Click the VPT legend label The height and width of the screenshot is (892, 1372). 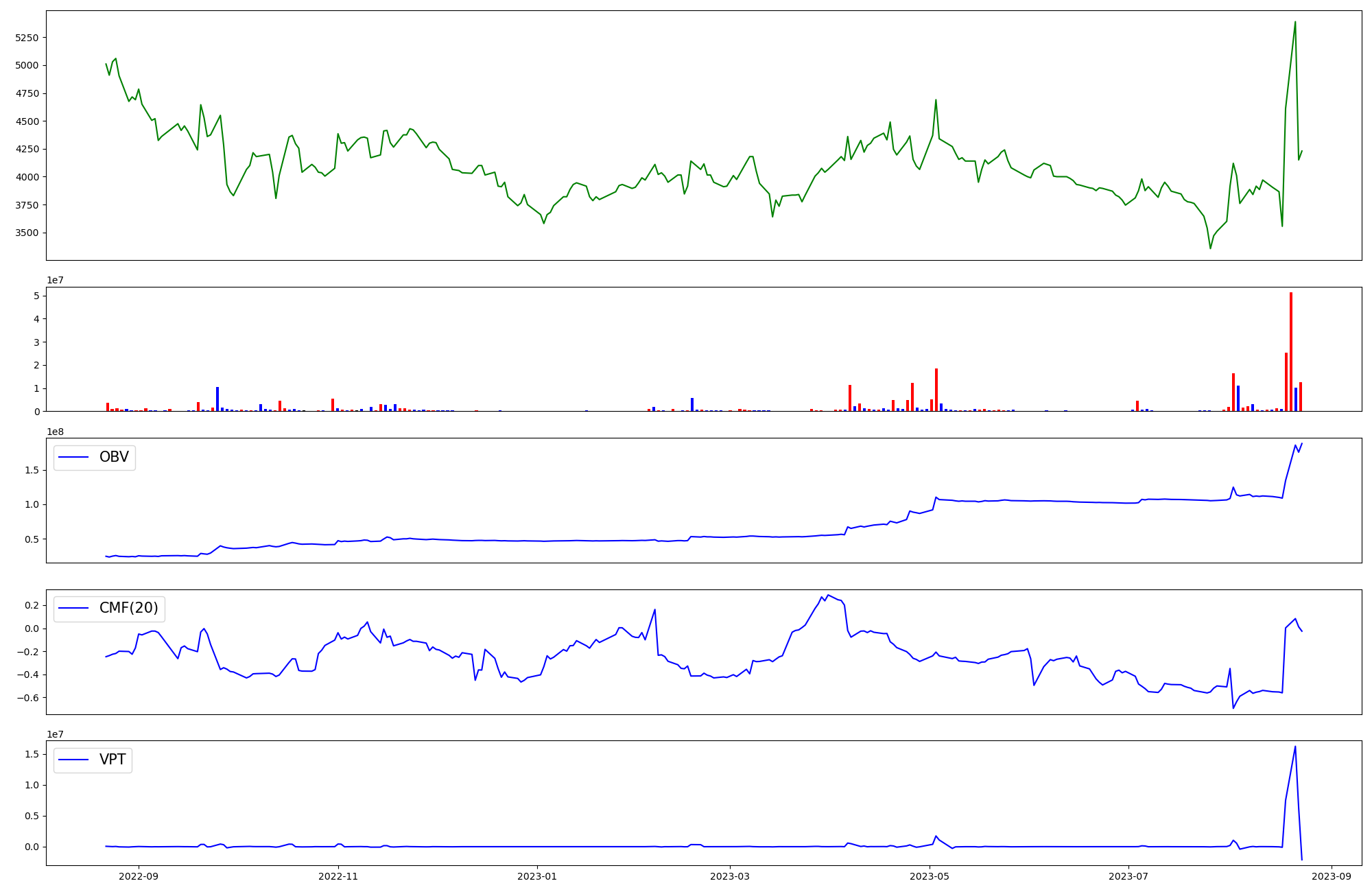(113, 760)
